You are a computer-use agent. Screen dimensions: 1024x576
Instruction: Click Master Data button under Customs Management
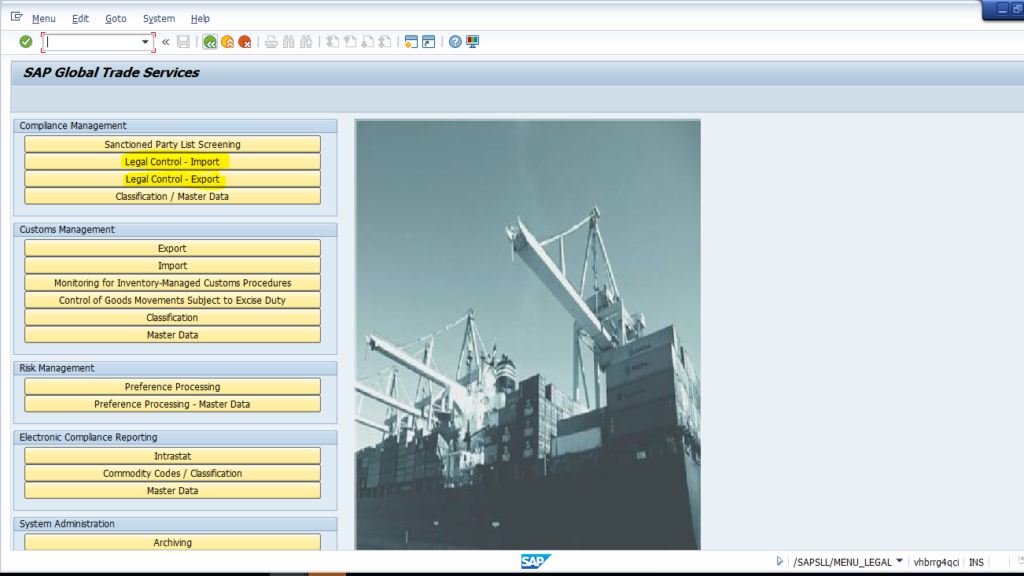pos(172,334)
